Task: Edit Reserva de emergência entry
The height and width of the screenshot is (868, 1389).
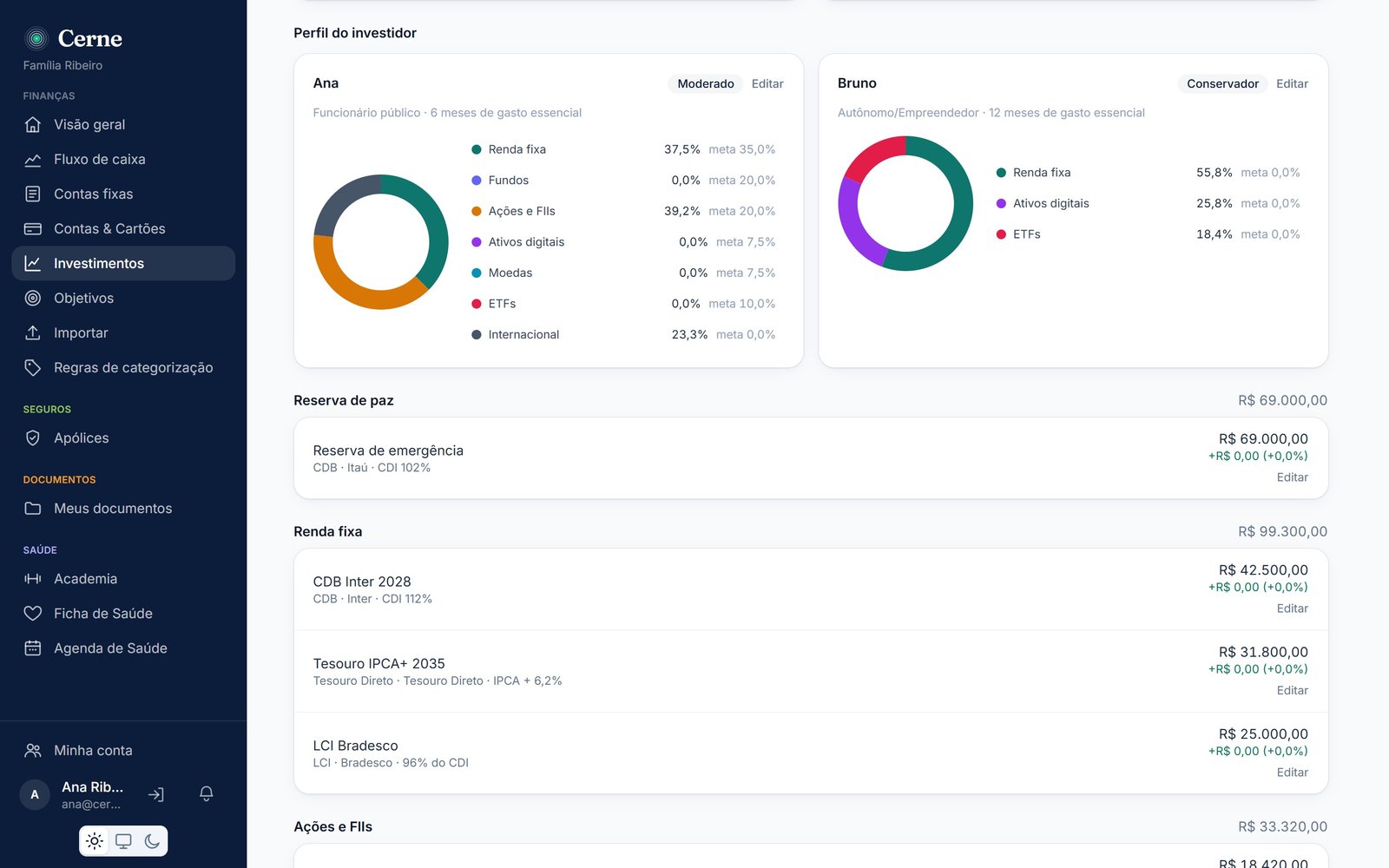Action: click(x=1292, y=477)
